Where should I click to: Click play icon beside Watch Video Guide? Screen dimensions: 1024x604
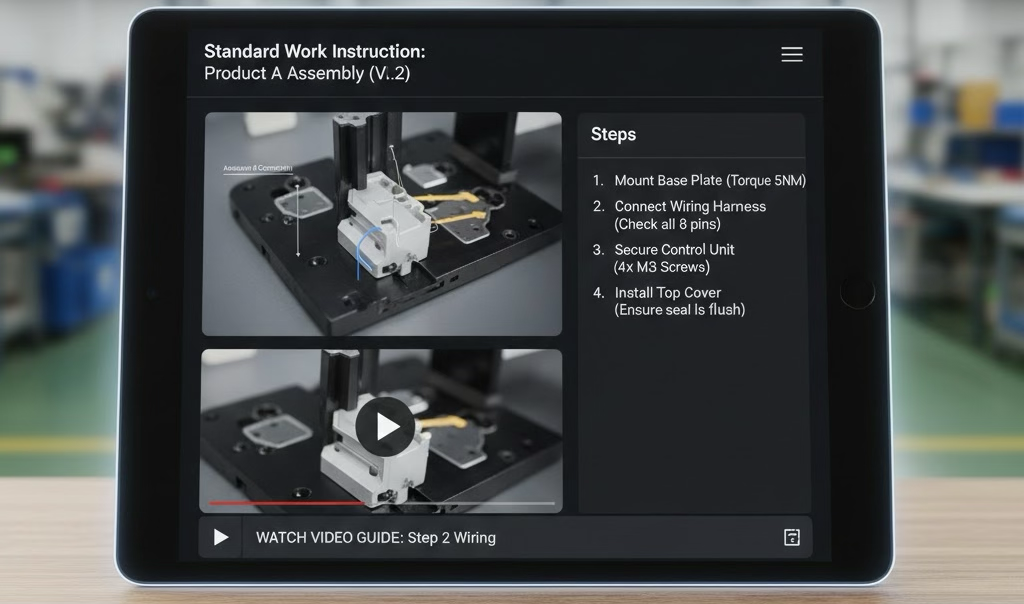point(221,537)
